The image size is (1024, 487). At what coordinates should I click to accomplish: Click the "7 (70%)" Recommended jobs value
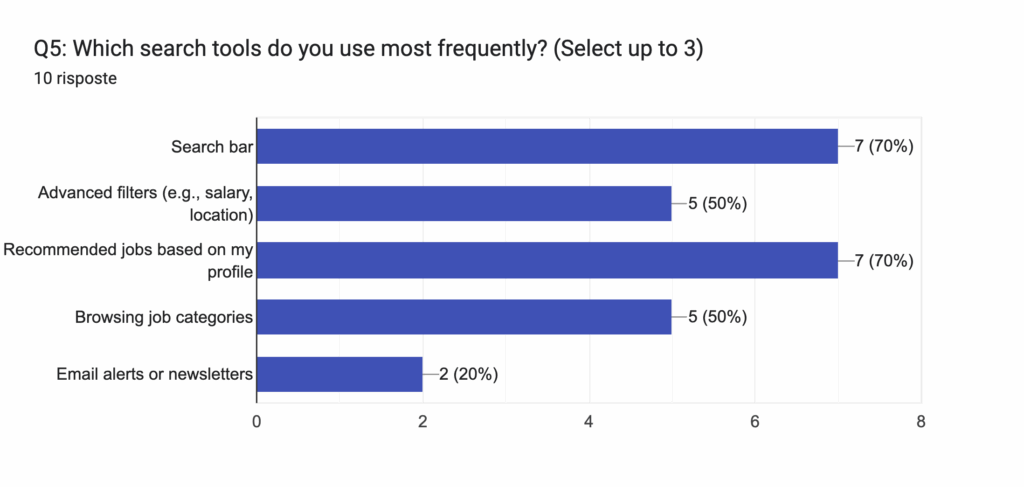[x=884, y=261]
